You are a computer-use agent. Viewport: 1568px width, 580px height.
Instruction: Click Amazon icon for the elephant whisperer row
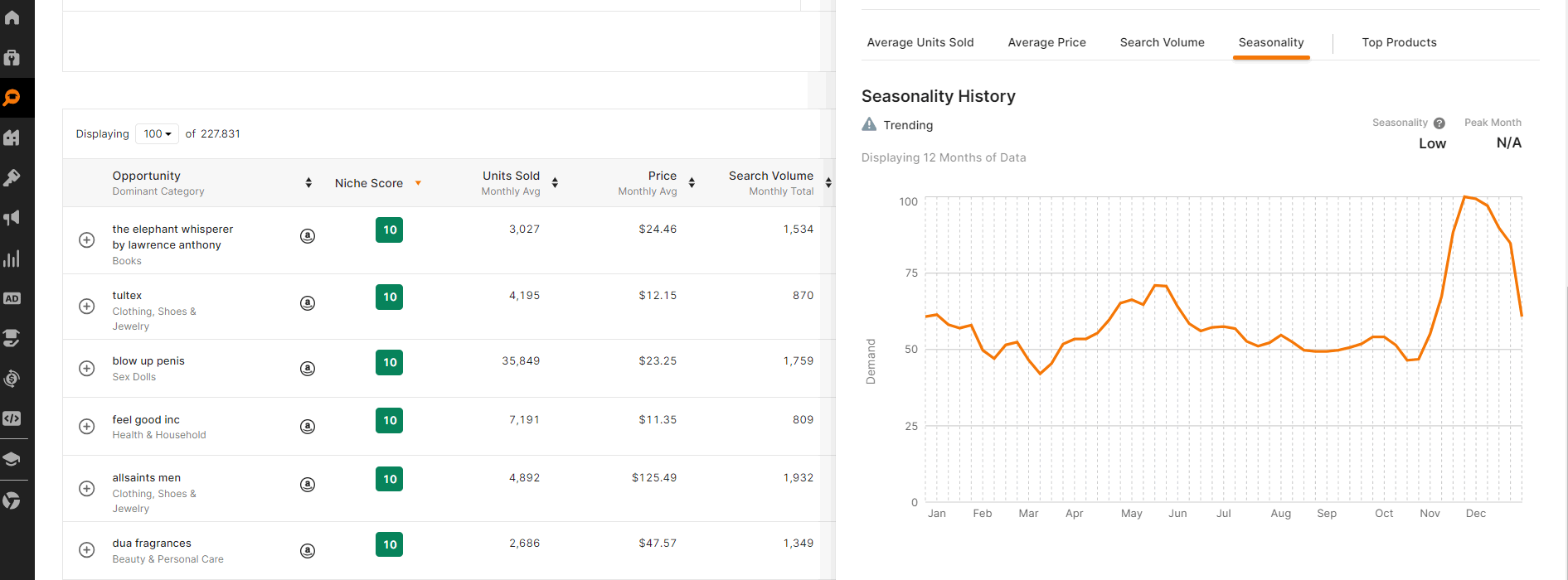click(x=308, y=236)
